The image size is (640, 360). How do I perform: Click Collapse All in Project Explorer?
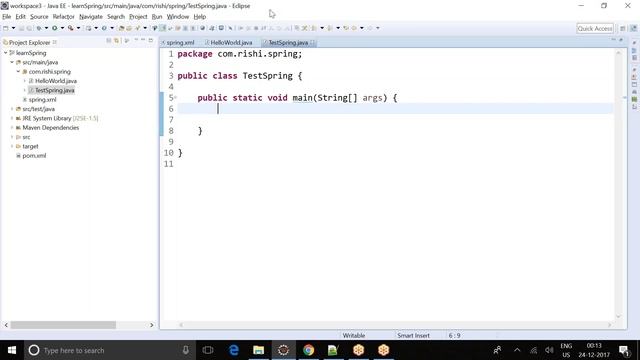click(x=109, y=40)
